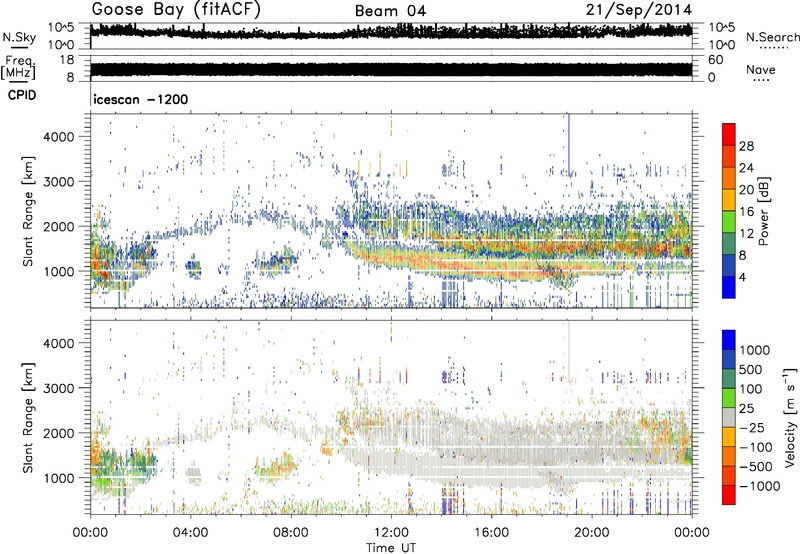The image size is (800, 554).
Task: Click the 'Velocity [m s-1]' color bar label
Action: [790, 417]
